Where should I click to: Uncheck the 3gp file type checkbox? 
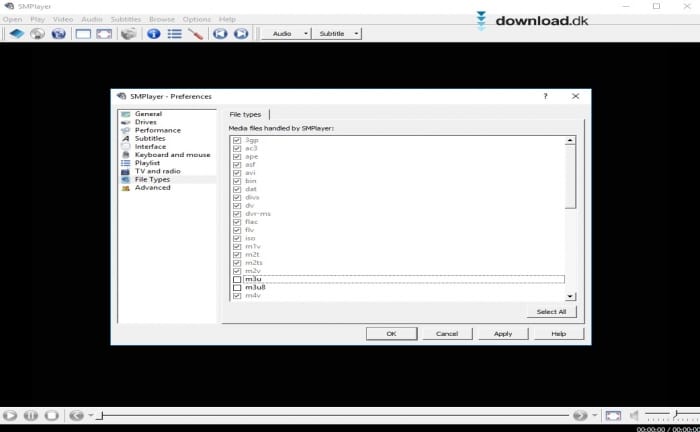point(237,140)
